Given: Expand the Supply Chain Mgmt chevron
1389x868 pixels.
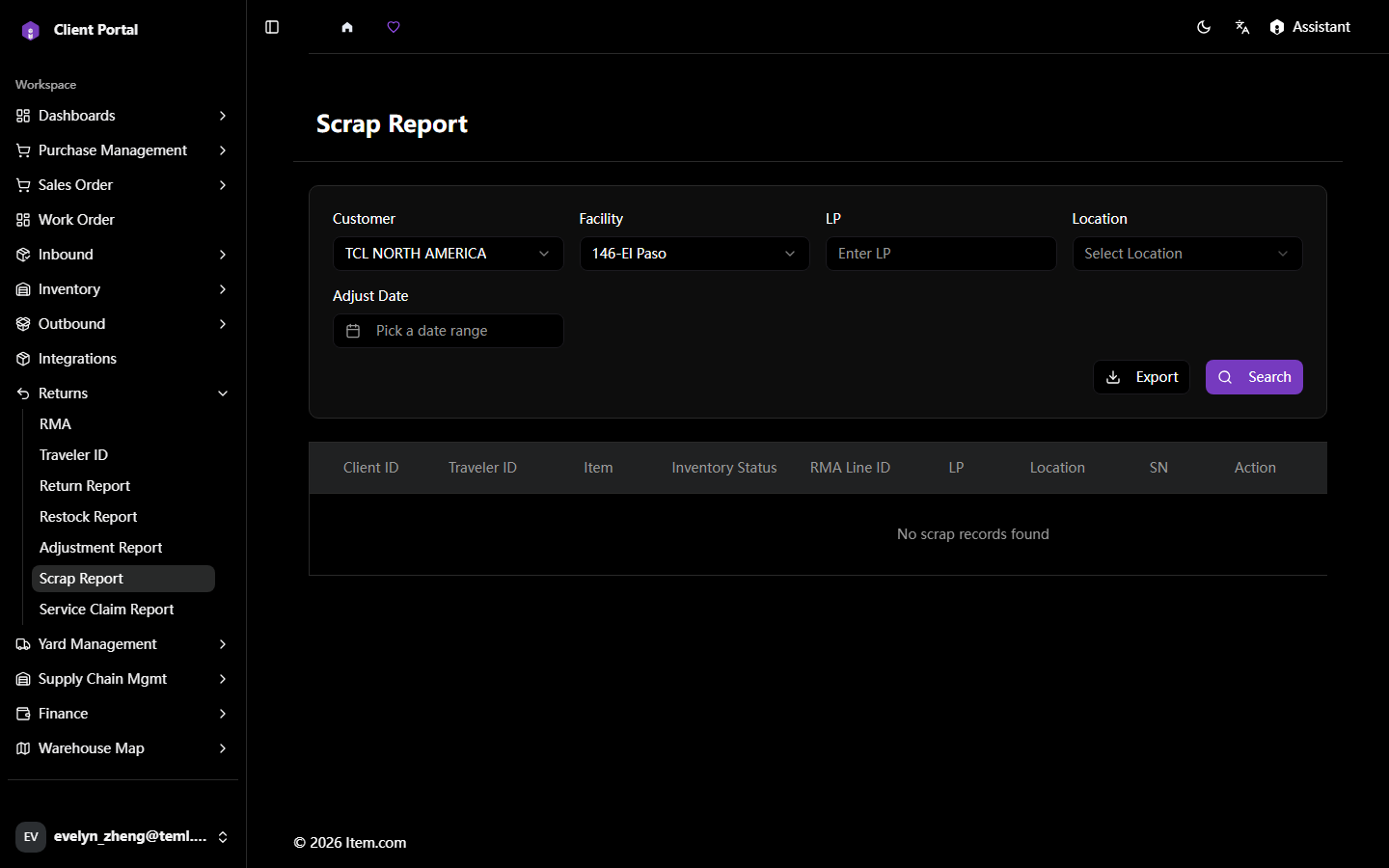Looking at the screenshot, I should [223, 679].
